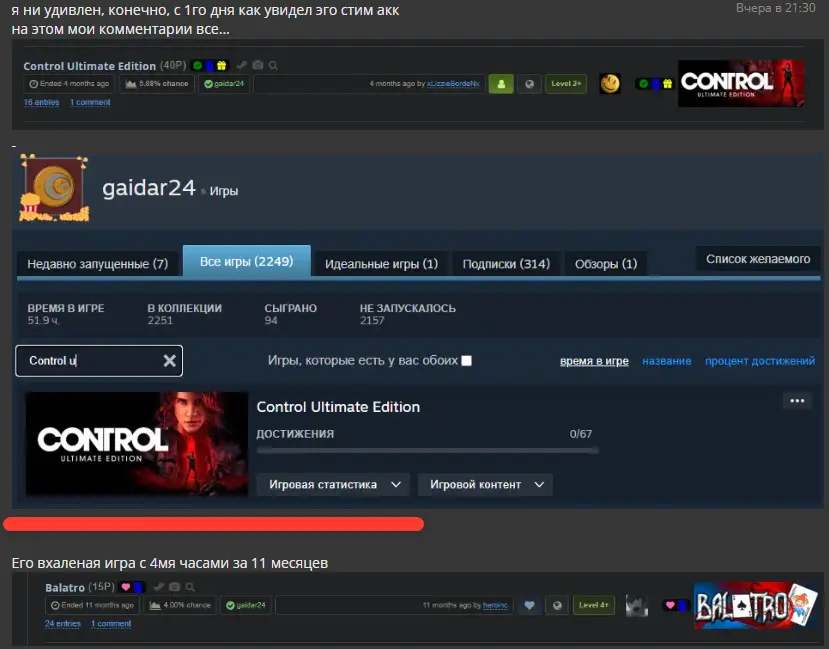Open Balatro banner image in giveaway row
The width and height of the screenshot is (829, 649).
click(x=756, y=605)
